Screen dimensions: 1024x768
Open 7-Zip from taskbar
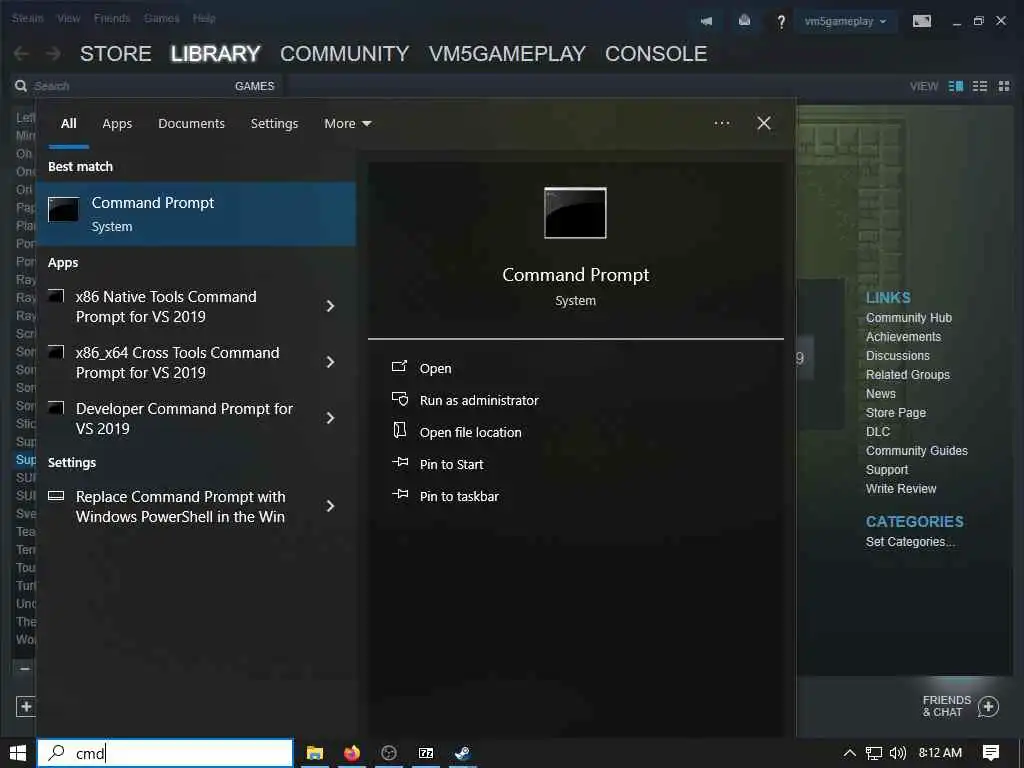pos(426,753)
